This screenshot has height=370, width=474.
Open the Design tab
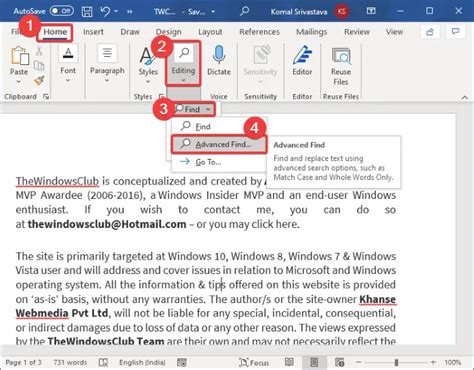point(169,32)
